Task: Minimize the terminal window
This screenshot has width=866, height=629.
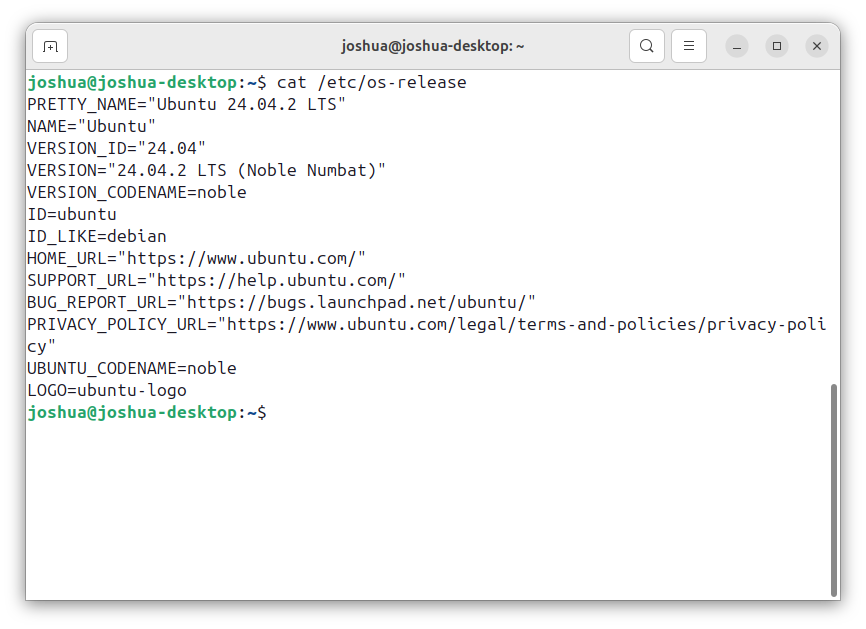Action: coord(737,46)
